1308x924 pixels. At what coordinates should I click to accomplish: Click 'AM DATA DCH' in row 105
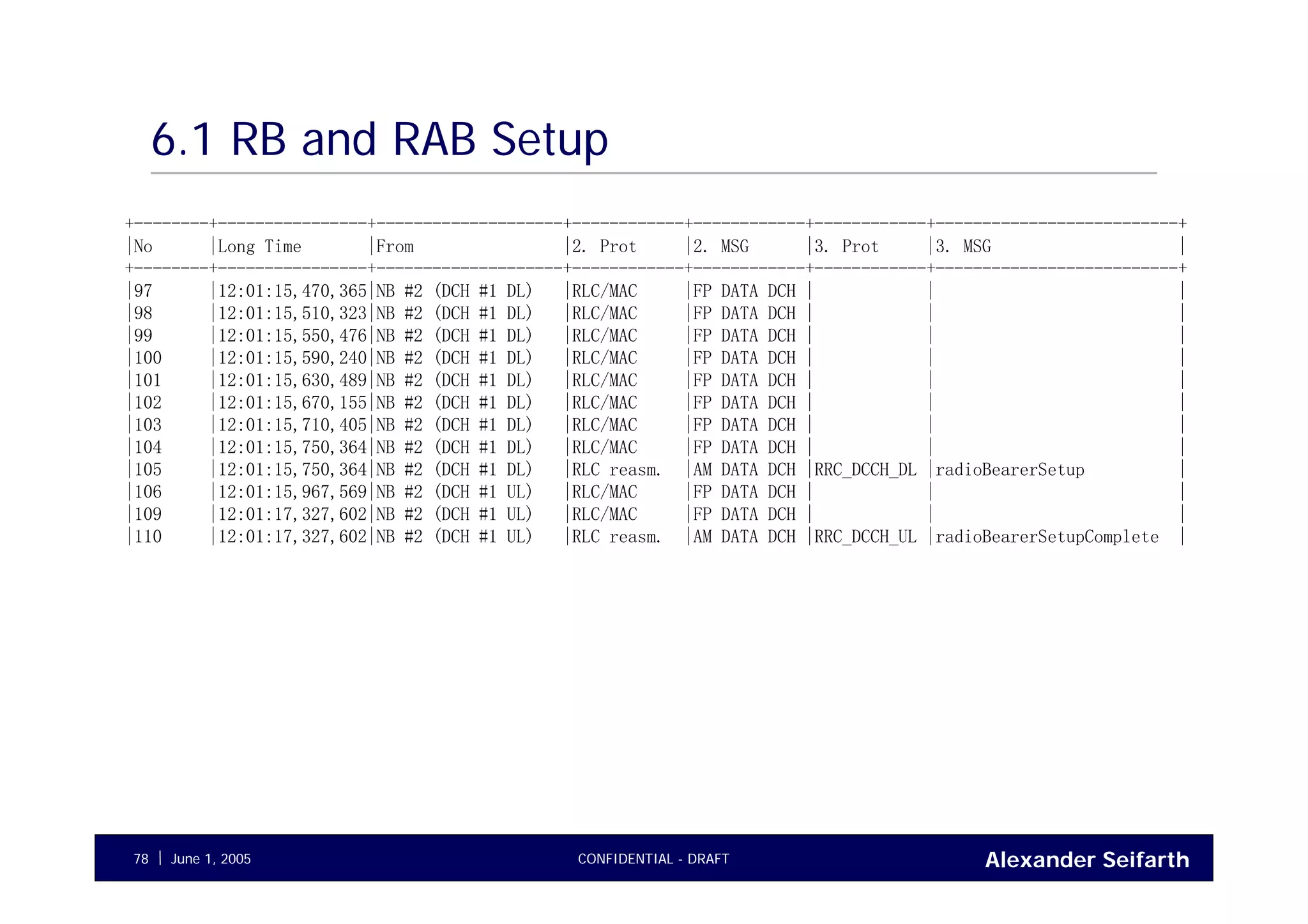point(745,470)
